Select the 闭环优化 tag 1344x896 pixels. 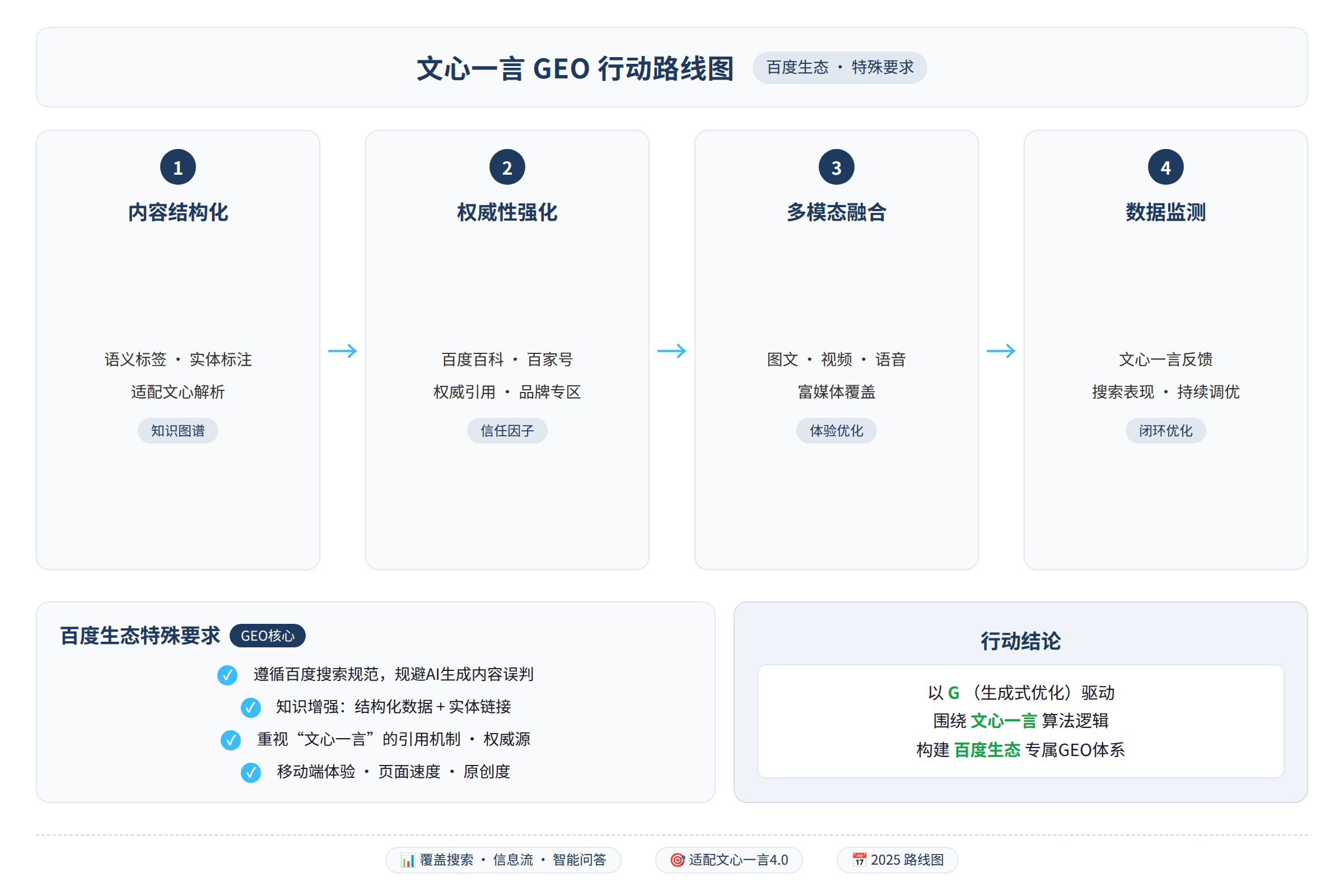coord(1165,430)
